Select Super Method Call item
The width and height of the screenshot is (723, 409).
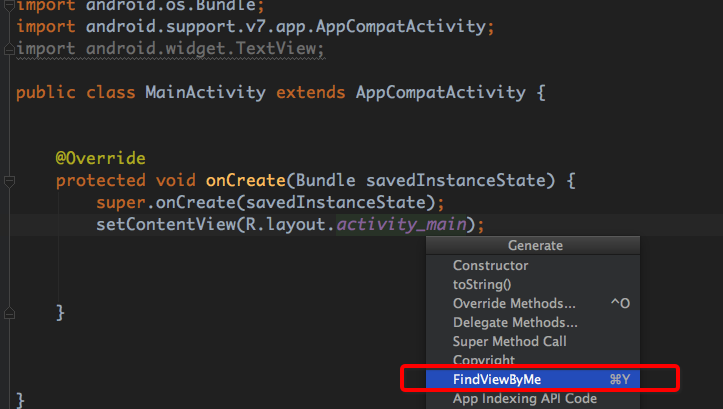coord(508,341)
